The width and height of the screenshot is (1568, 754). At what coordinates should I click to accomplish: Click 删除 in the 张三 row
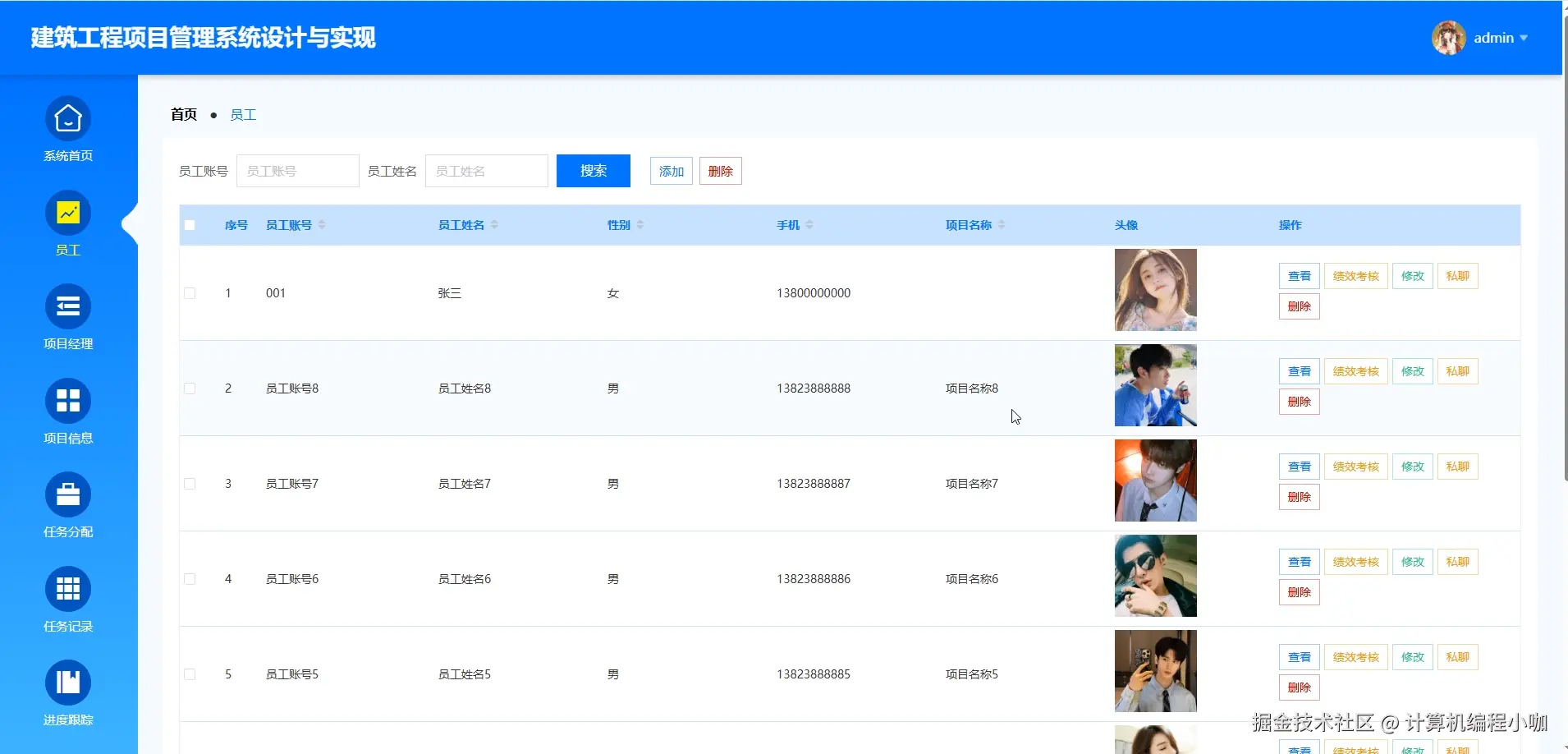click(1300, 306)
